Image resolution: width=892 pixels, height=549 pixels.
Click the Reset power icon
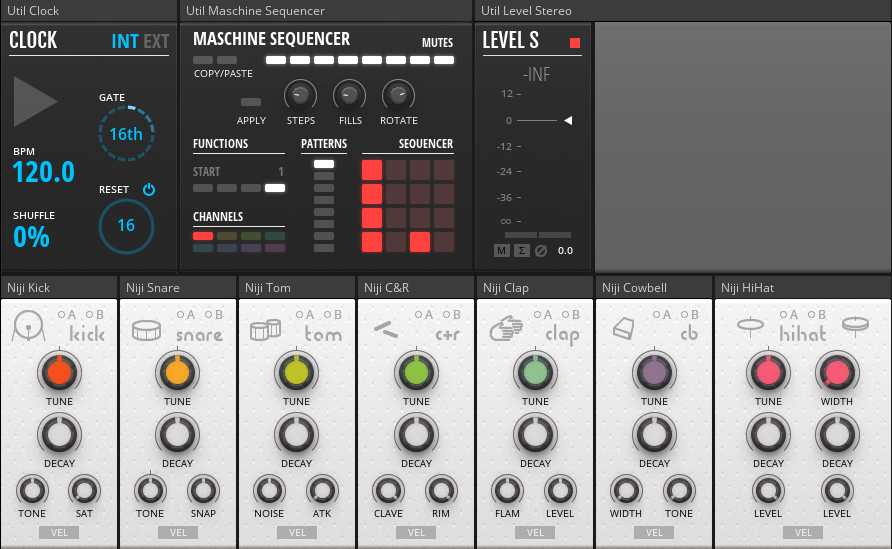click(149, 189)
